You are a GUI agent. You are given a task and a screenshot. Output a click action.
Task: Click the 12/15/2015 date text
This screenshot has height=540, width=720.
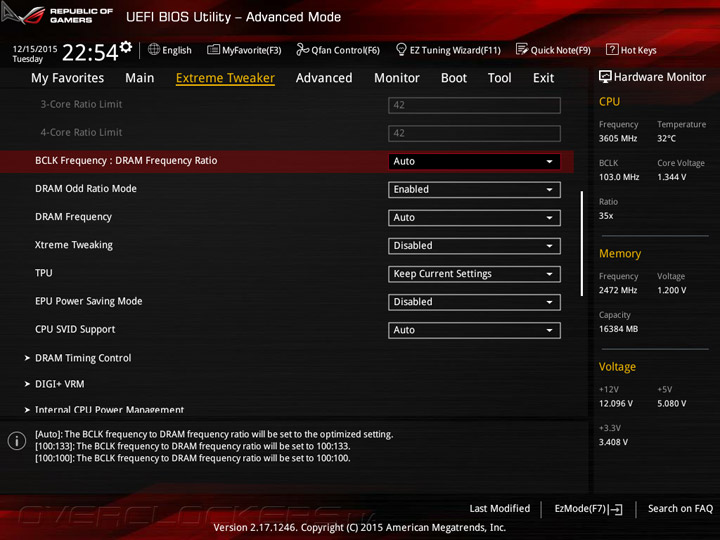tap(35, 49)
